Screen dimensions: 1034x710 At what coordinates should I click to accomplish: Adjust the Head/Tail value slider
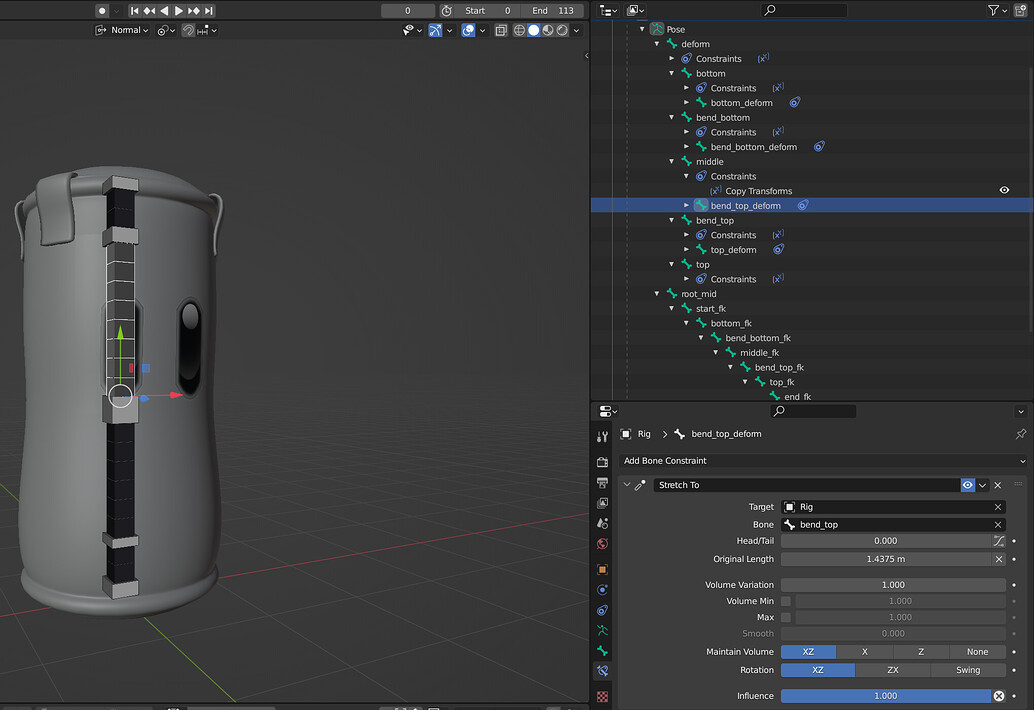click(886, 541)
